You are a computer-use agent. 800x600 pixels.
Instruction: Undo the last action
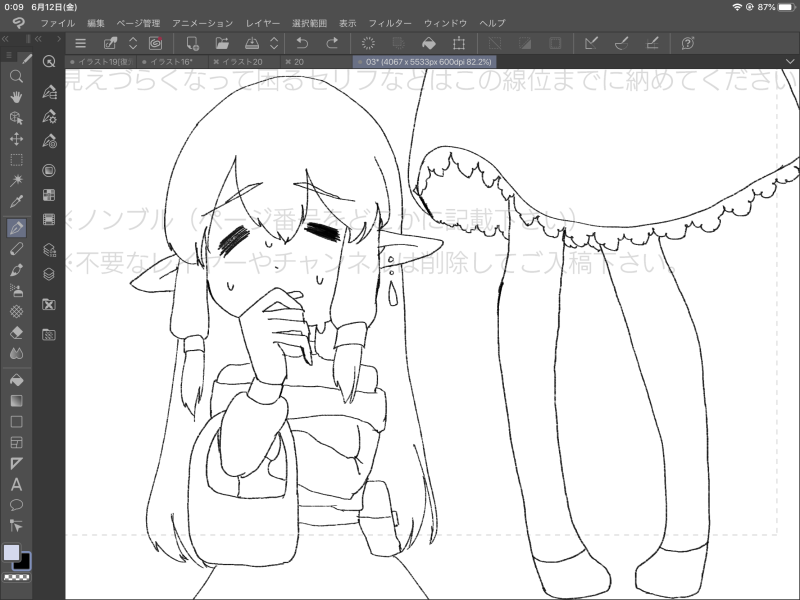coord(302,43)
